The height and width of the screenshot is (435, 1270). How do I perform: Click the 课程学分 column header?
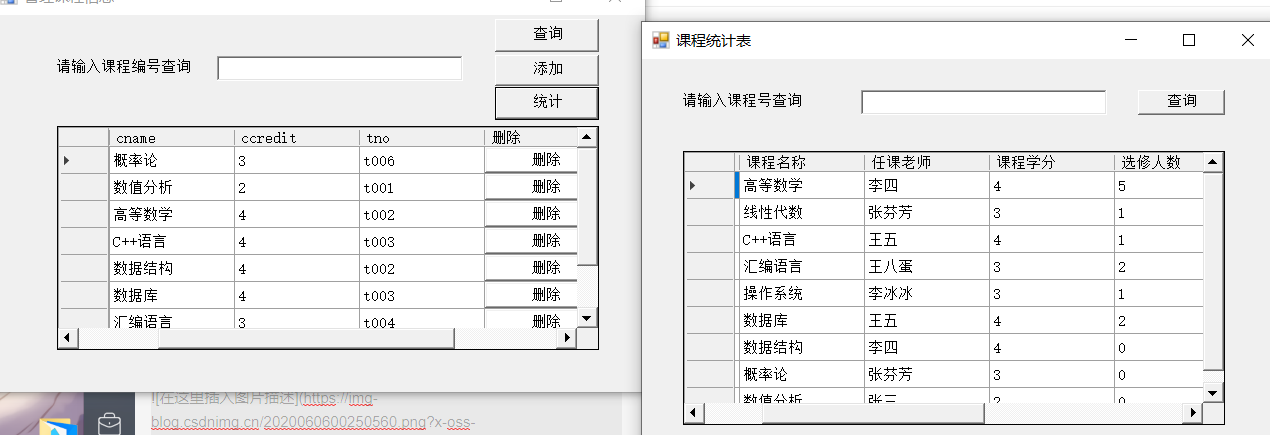tap(1052, 162)
